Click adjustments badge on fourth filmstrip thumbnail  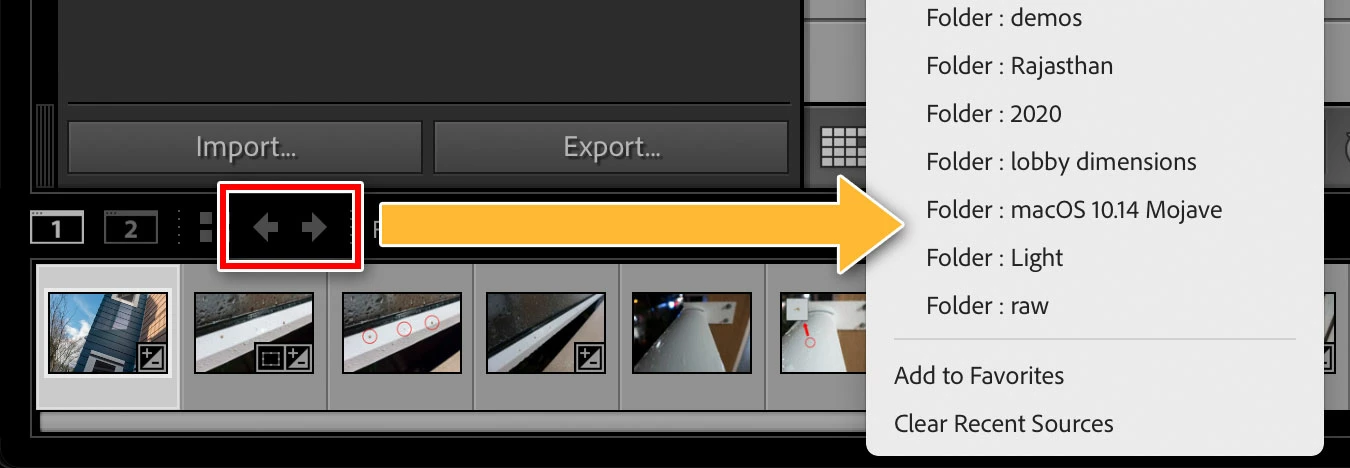[591, 358]
